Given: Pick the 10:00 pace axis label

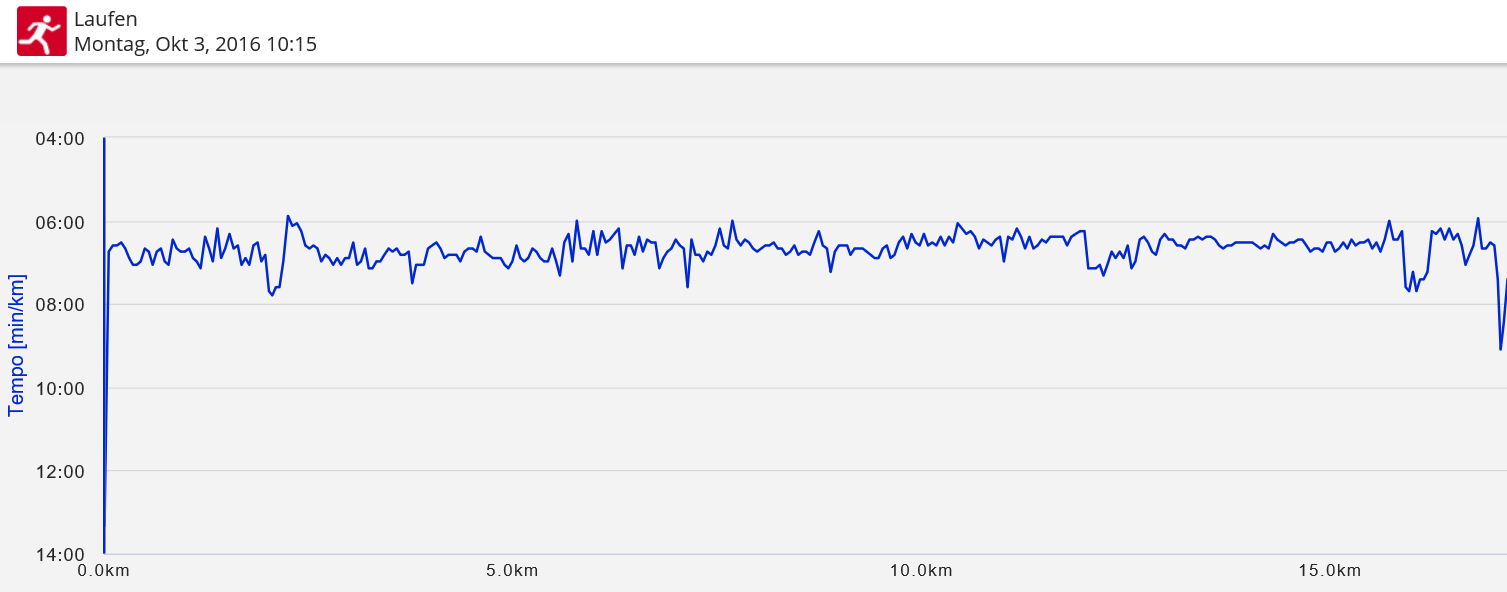Looking at the screenshot, I should point(59,388).
